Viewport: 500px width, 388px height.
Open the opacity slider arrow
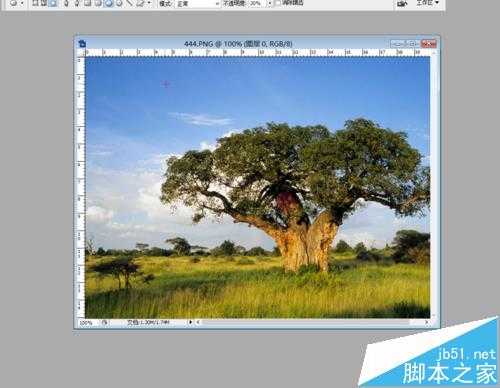270,3
